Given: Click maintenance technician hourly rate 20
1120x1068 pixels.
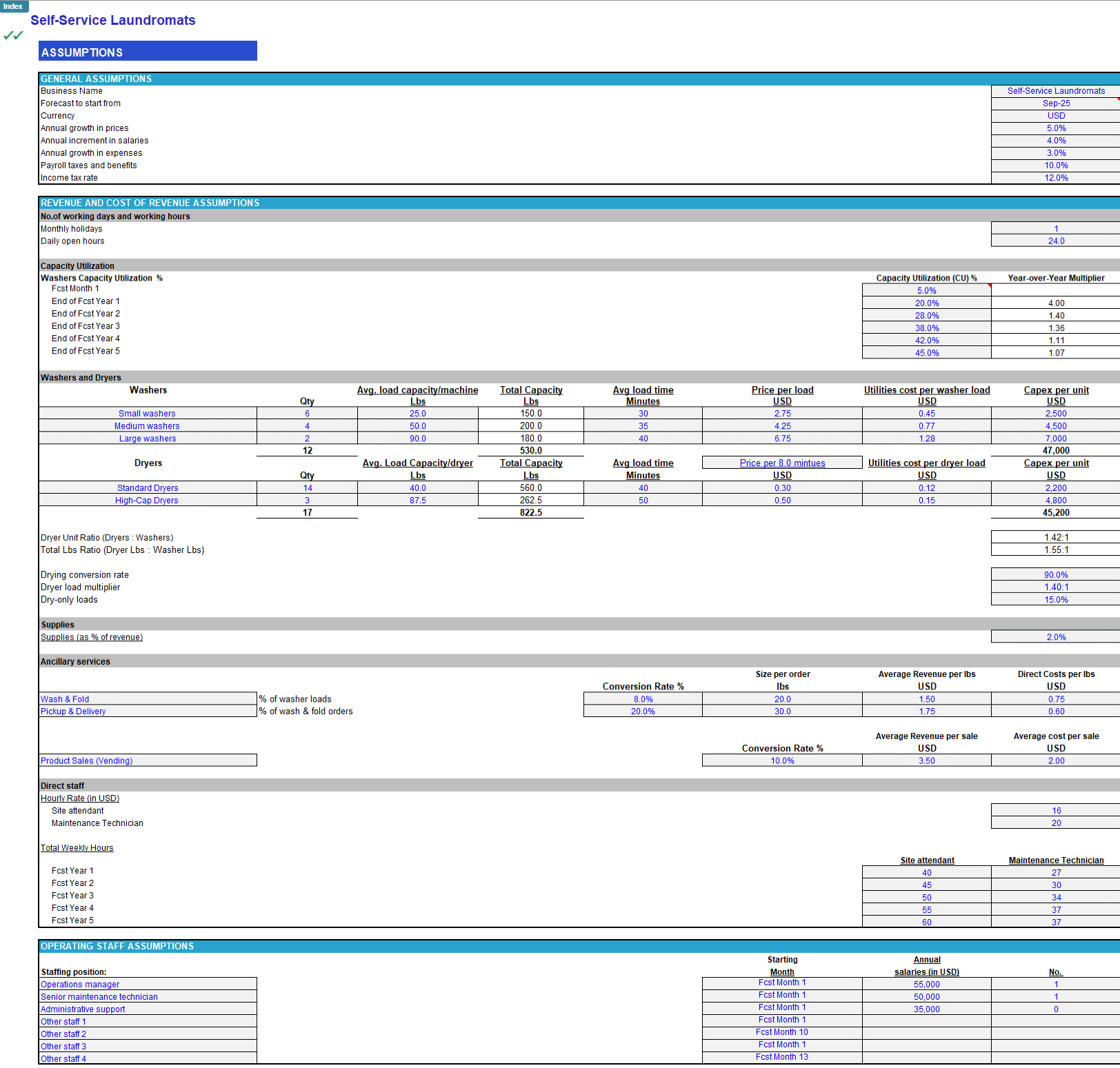Looking at the screenshot, I should (x=1055, y=823).
